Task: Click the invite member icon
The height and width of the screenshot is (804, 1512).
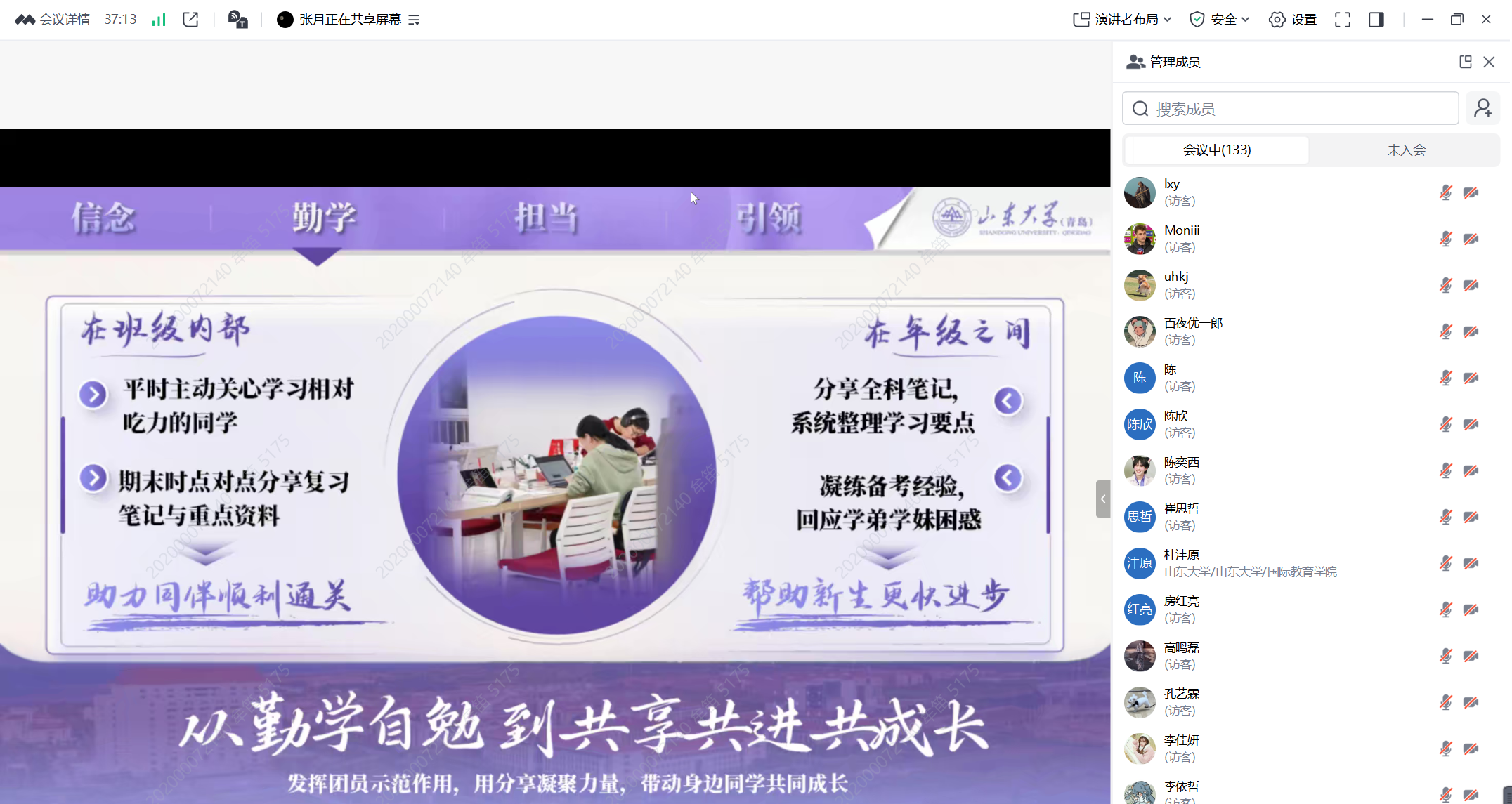Action: [x=1482, y=109]
